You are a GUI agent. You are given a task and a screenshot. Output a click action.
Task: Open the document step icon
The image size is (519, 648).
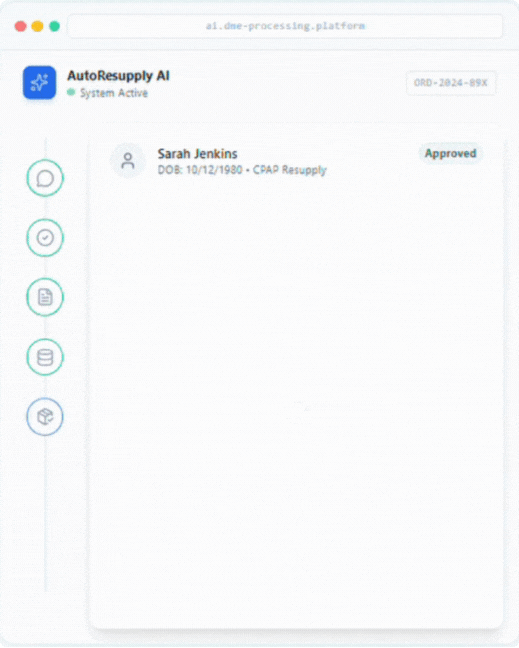tap(45, 297)
